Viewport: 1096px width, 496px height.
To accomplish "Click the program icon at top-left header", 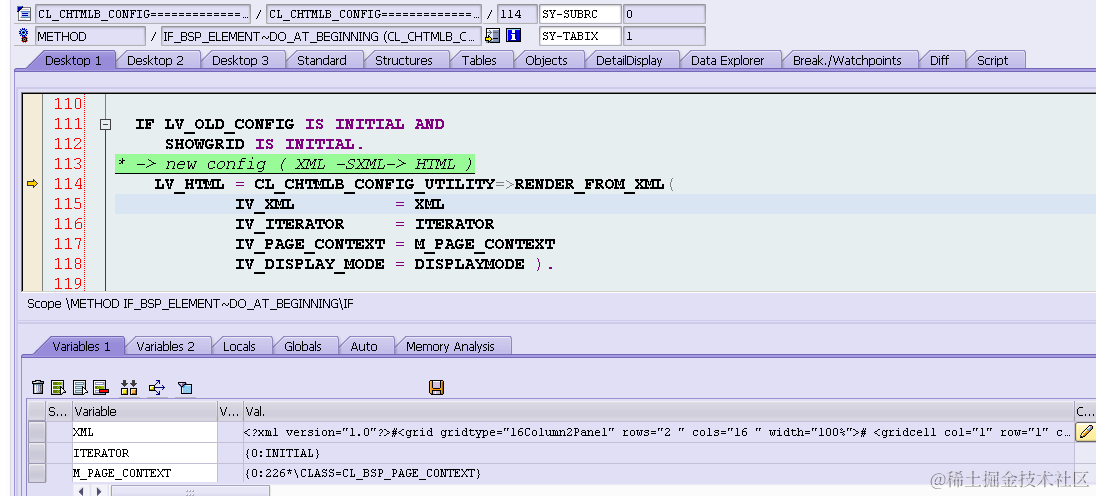I will coord(24,13).
